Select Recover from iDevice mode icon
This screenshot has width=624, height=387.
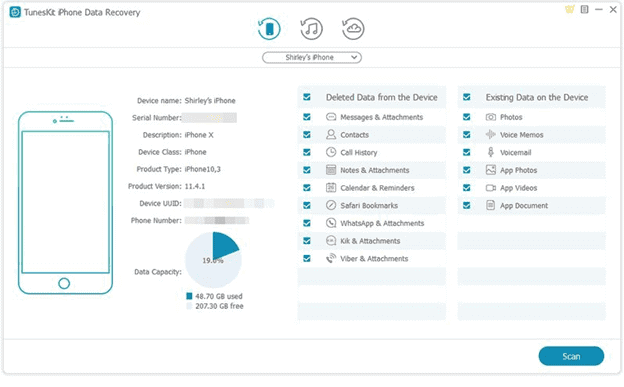tap(269, 29)
